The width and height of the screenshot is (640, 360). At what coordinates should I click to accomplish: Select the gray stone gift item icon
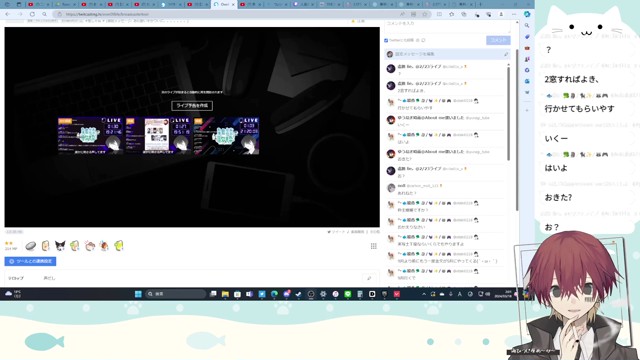click(31, 246)
